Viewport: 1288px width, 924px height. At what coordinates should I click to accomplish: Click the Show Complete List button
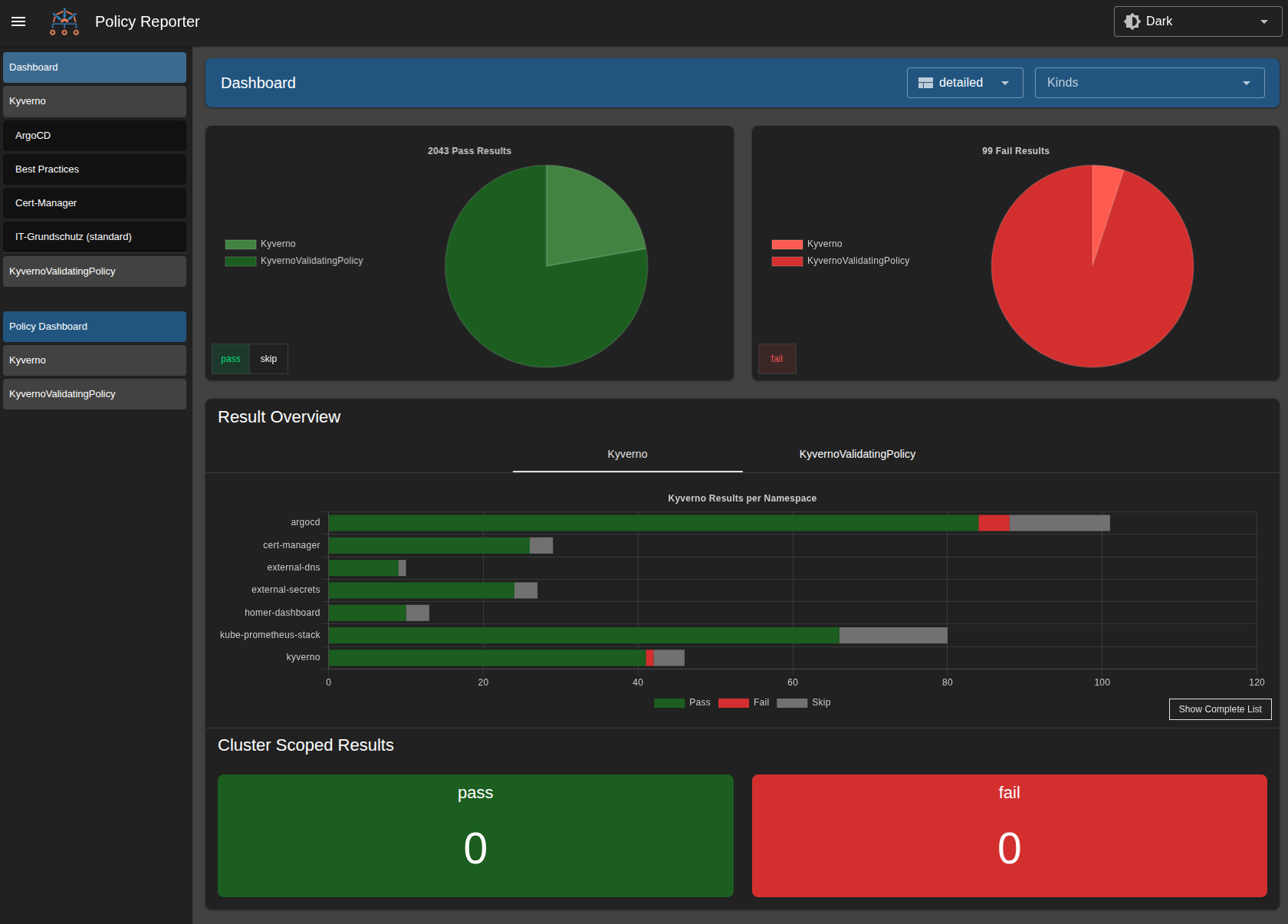pos(1220,709)
